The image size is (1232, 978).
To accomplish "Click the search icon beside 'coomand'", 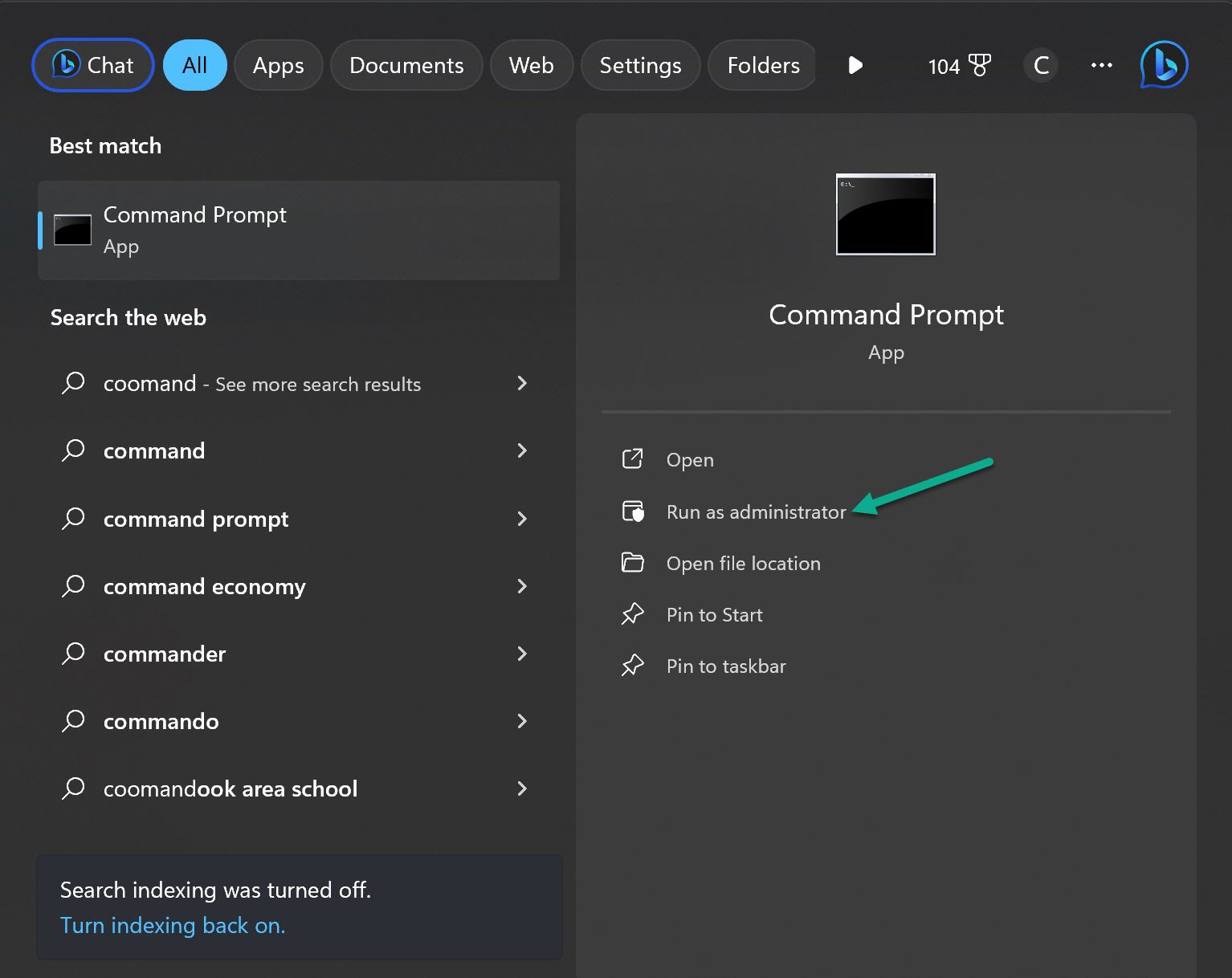I will tap(73, 383).
